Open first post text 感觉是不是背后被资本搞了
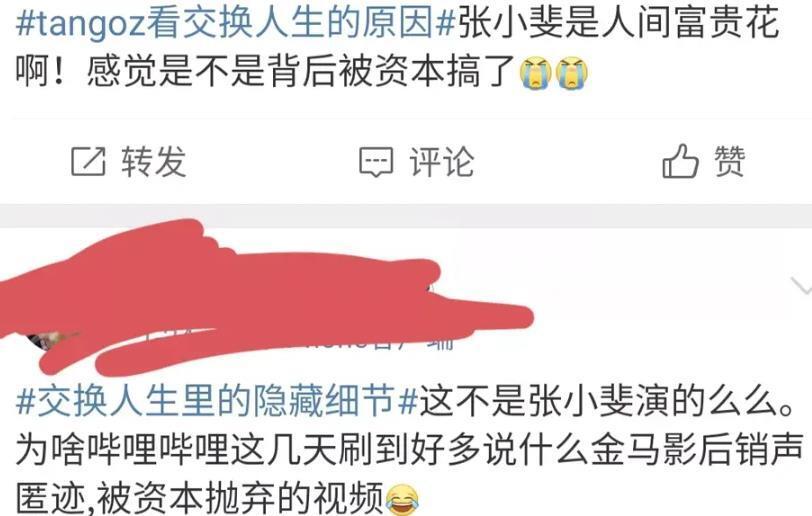The height and width of the screenshot is (516, 812). [301, 72]
